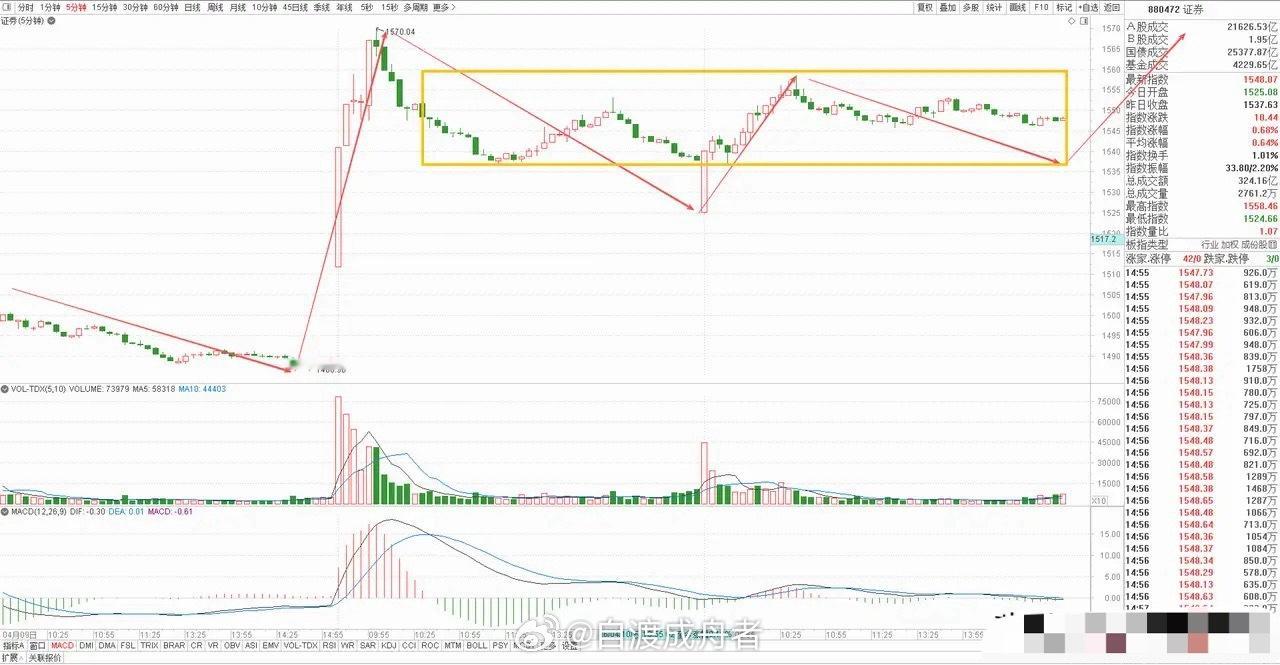Select the FSL indicator tab
Image resolution: width=1280 pixels, height=665 pixels.
coord(129,646)
